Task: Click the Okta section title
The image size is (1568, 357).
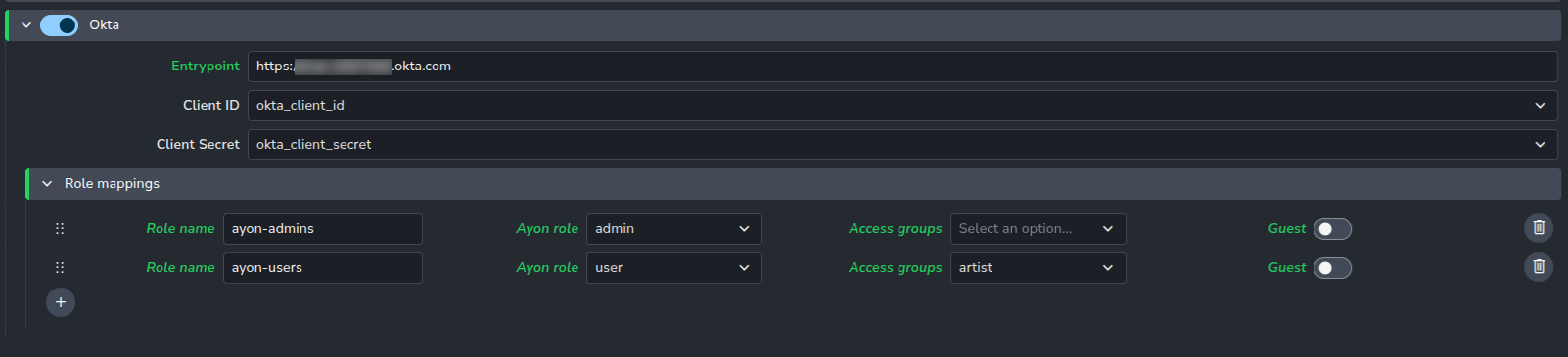Action: [x=105, y=24]
